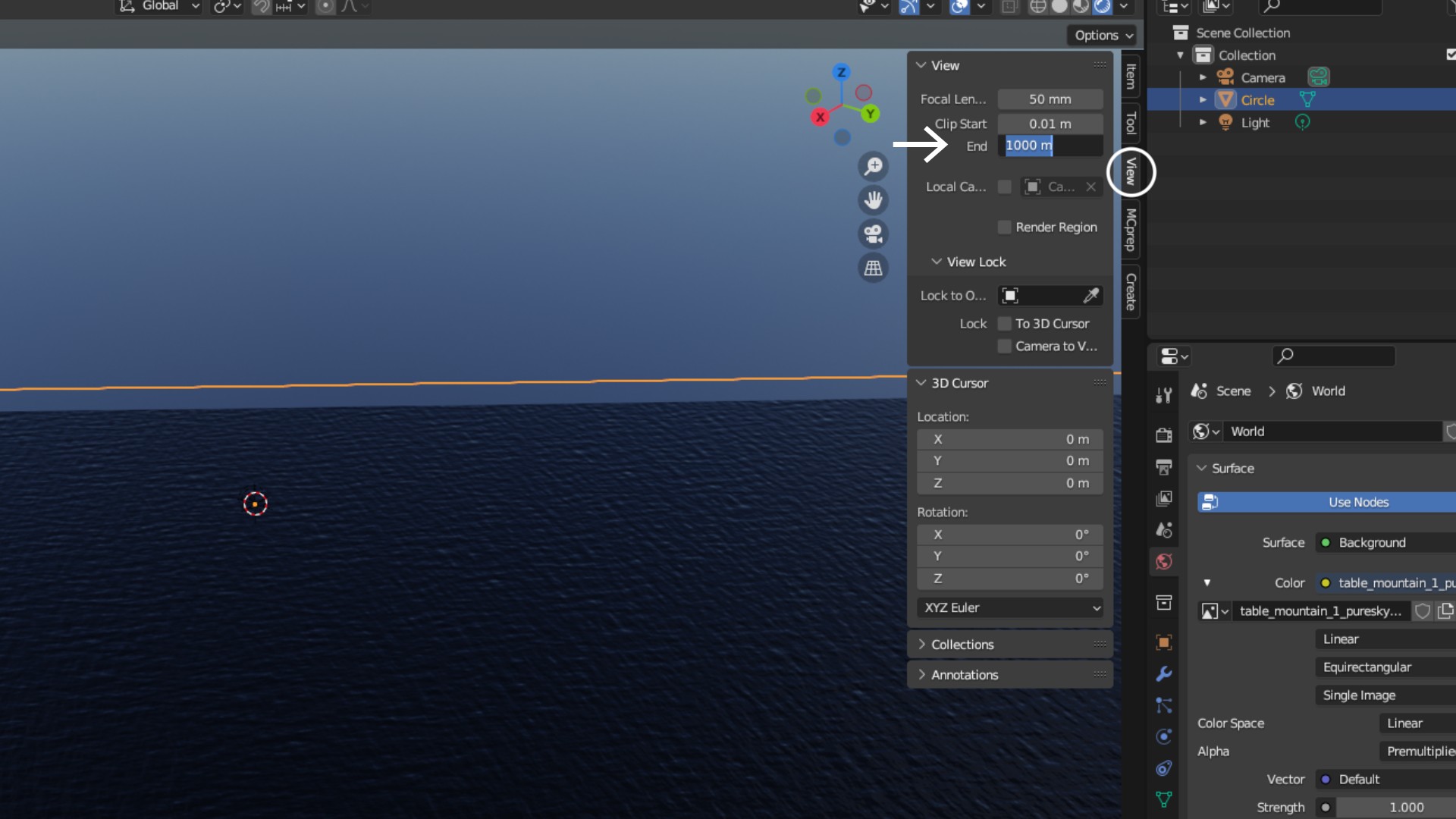Open the Modifiers wrench properties tab
The image size is (1456, 819).
click(1164, 673)
